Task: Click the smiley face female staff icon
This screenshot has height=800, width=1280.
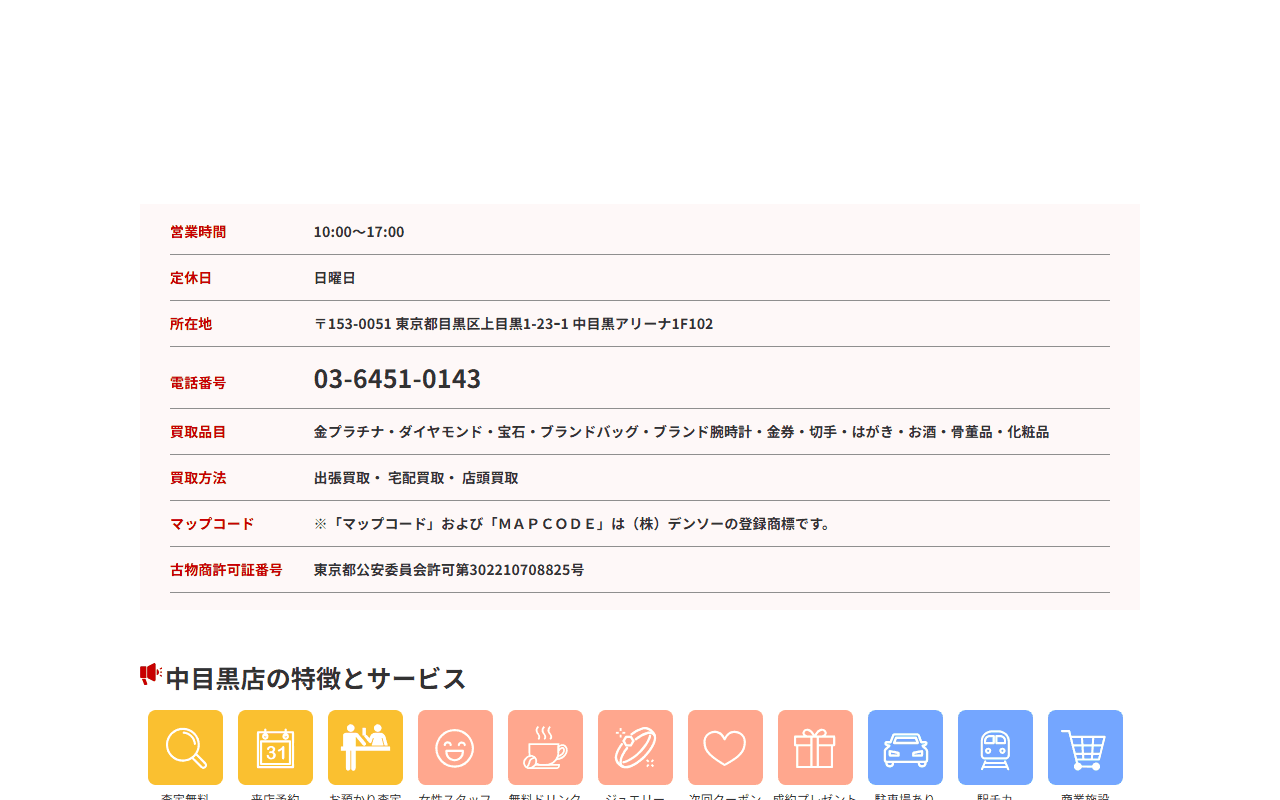Action: coord(455,747)
